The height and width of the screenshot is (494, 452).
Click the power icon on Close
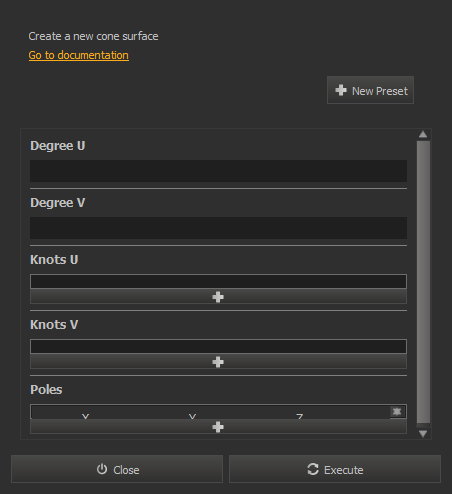coord(102,469)
